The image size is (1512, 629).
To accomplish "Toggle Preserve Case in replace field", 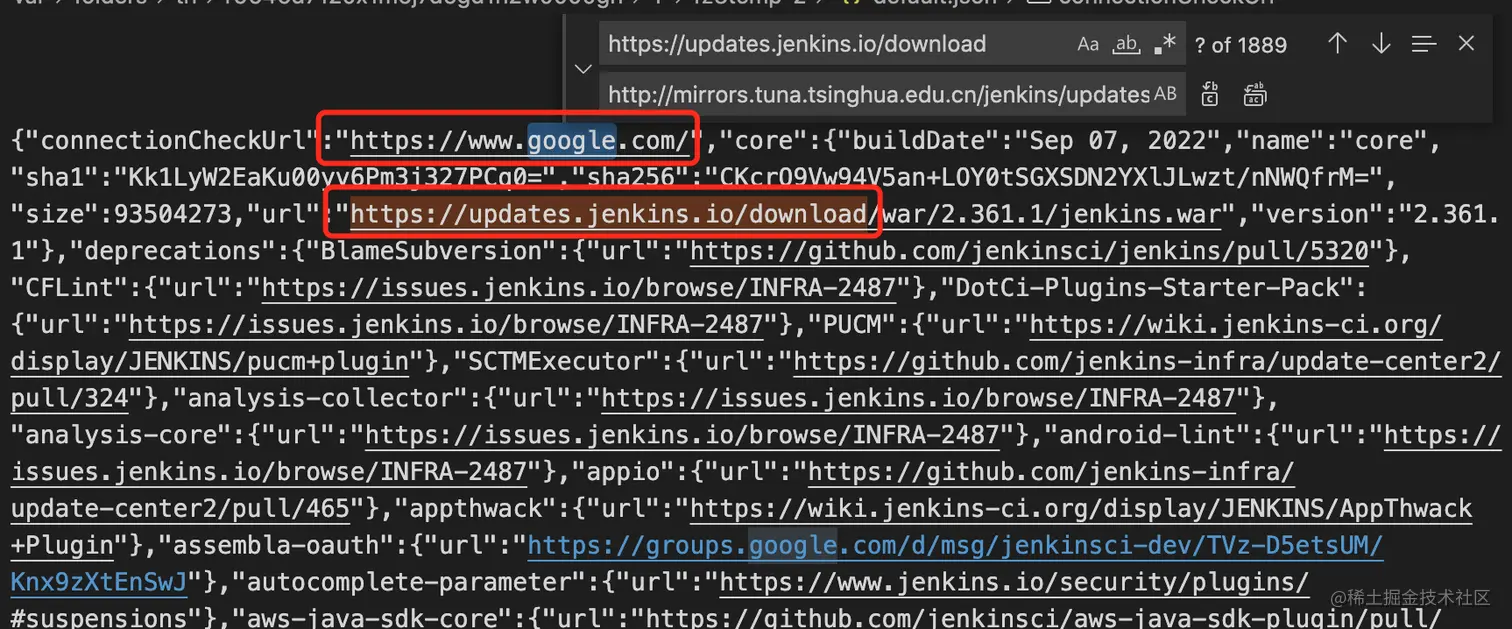I will coord(1165,94).
